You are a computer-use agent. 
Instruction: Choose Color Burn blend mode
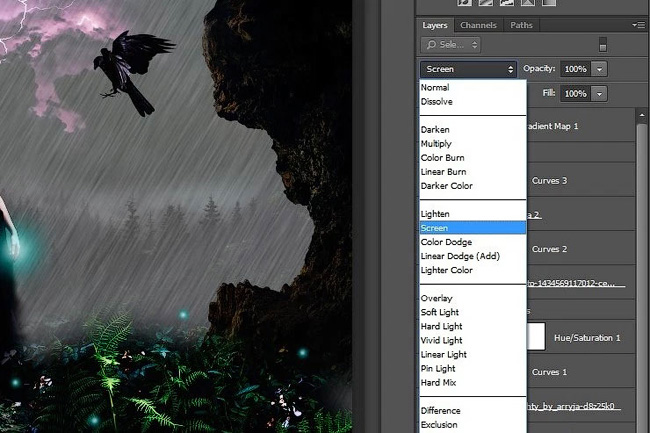(x=473, y=158)
